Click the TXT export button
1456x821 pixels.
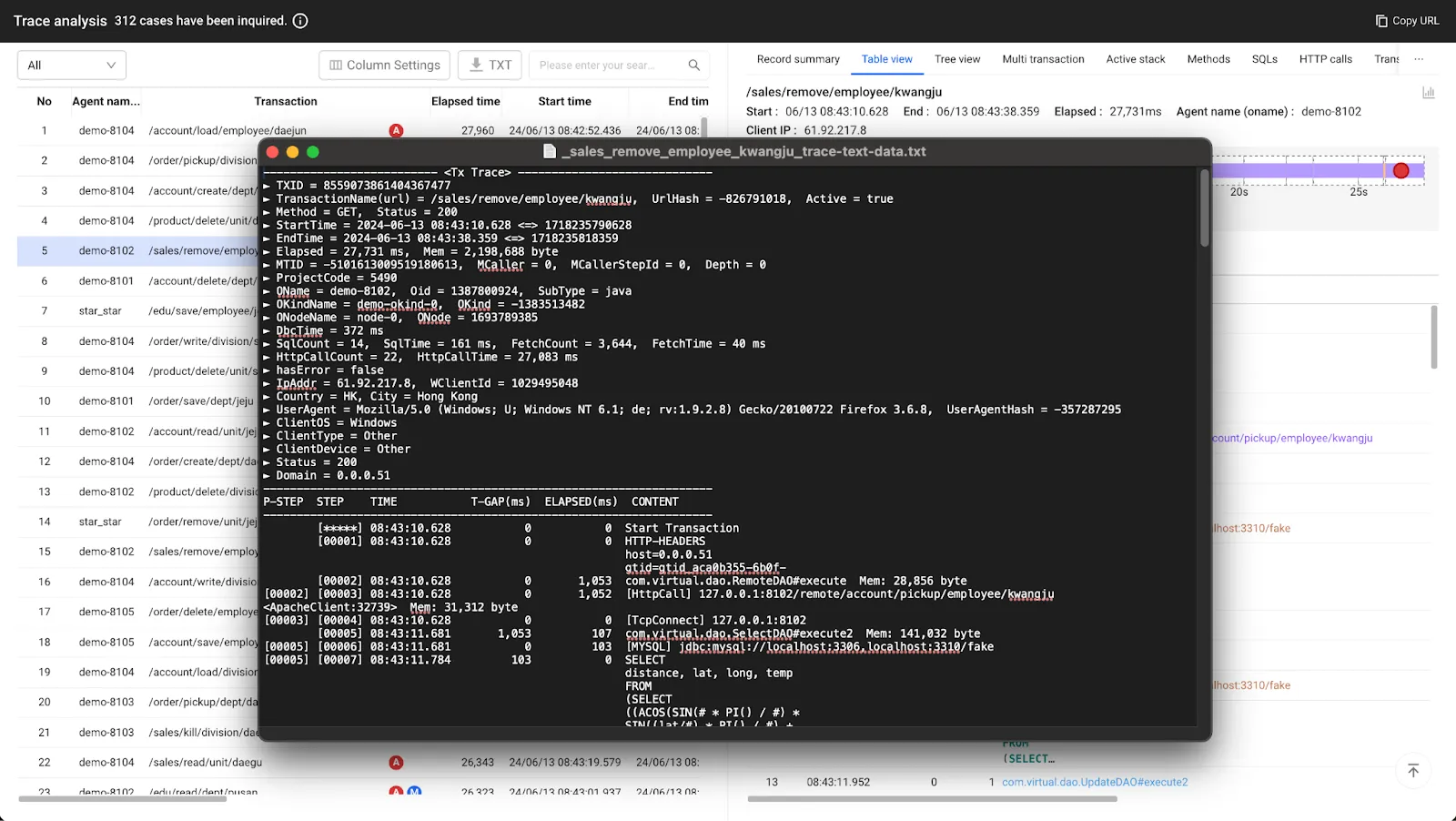click(x=490, y=66)
